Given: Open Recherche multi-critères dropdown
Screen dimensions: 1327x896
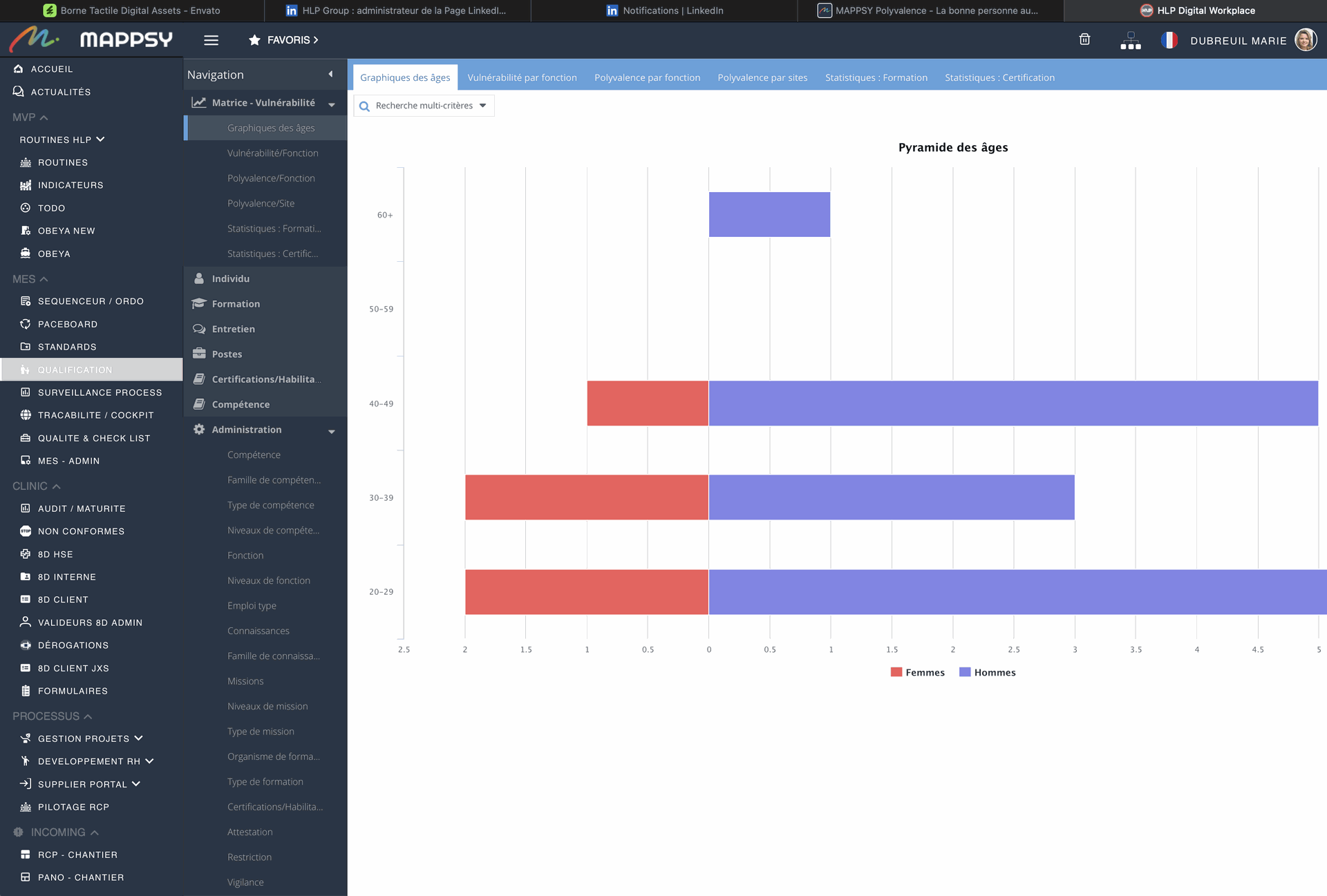Looking at the screenshot, I should click(x=424, y=106).
